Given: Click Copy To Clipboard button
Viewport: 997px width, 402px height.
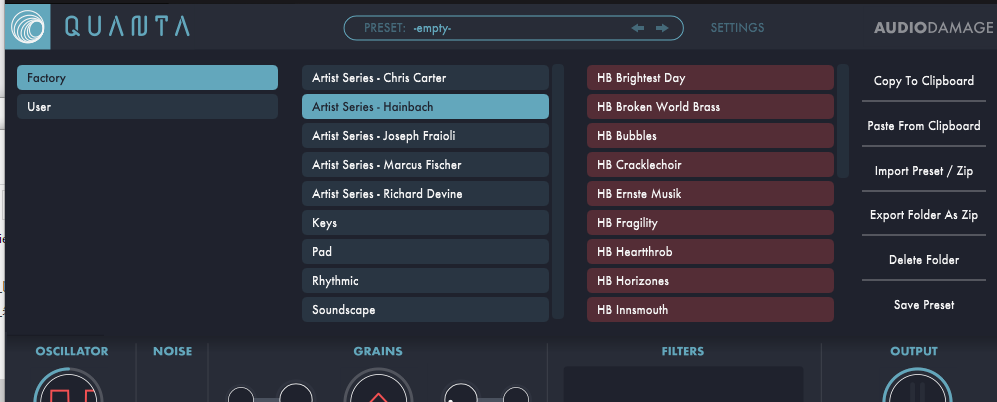Looking at the screenshot, I should [923, 81].
